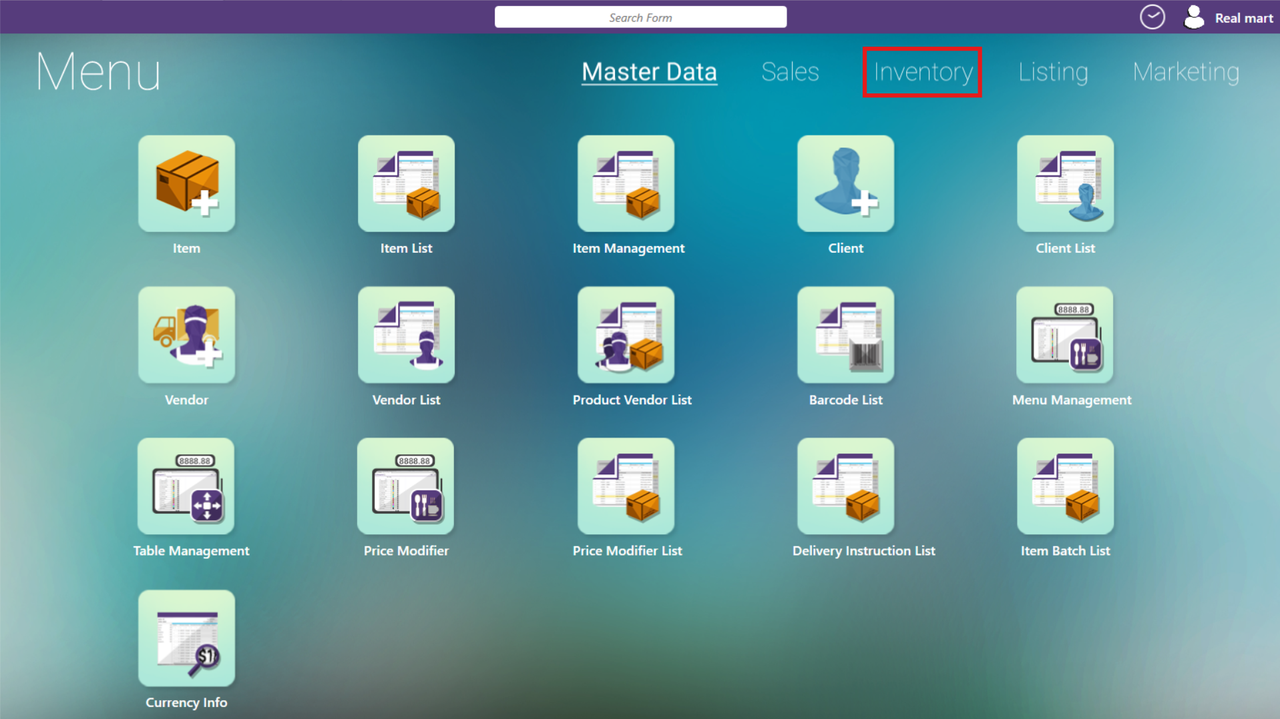Open the Item List icon
1280x719 pixels.
(406, 184)
